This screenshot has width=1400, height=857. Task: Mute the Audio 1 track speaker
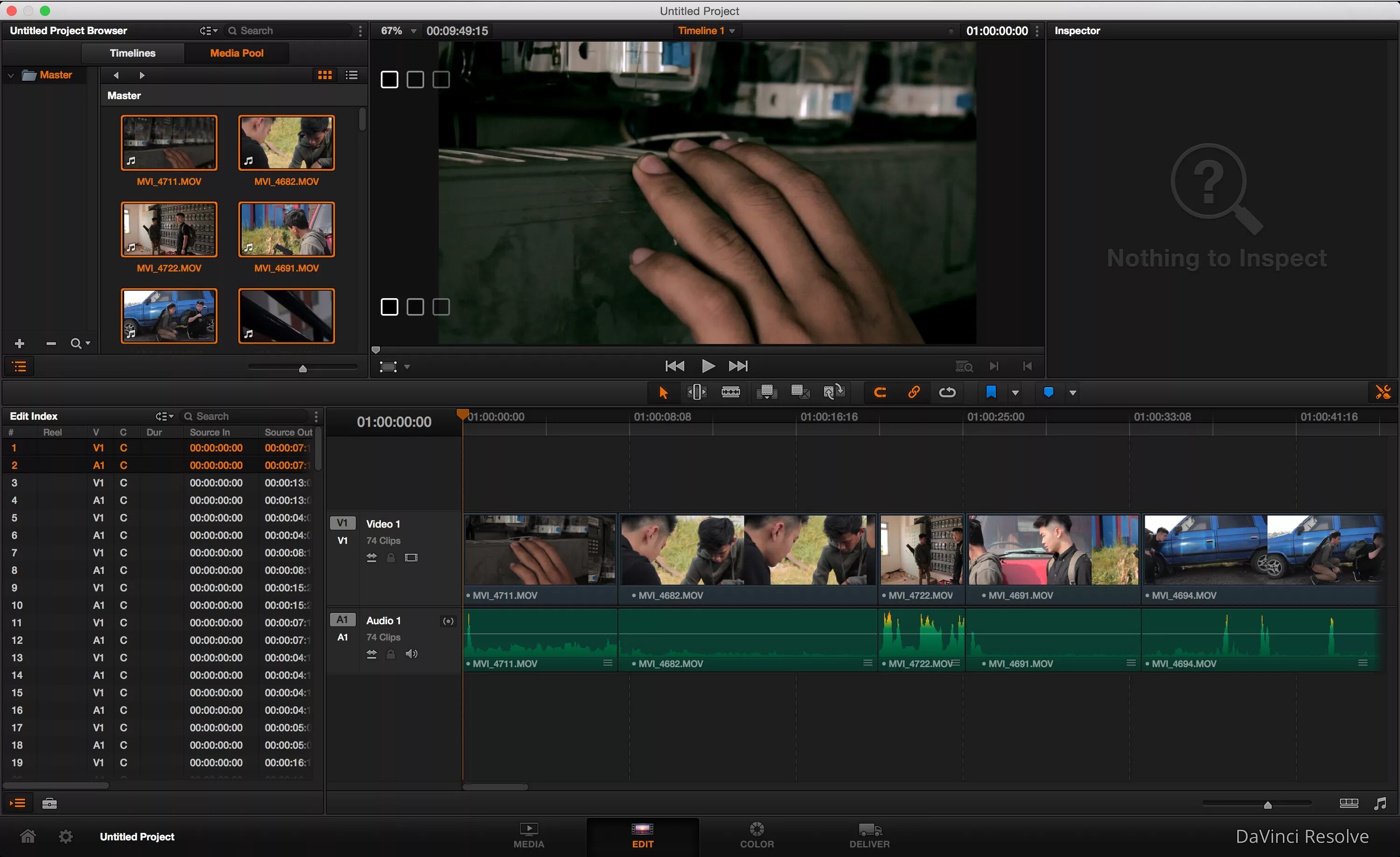point(411,654)
